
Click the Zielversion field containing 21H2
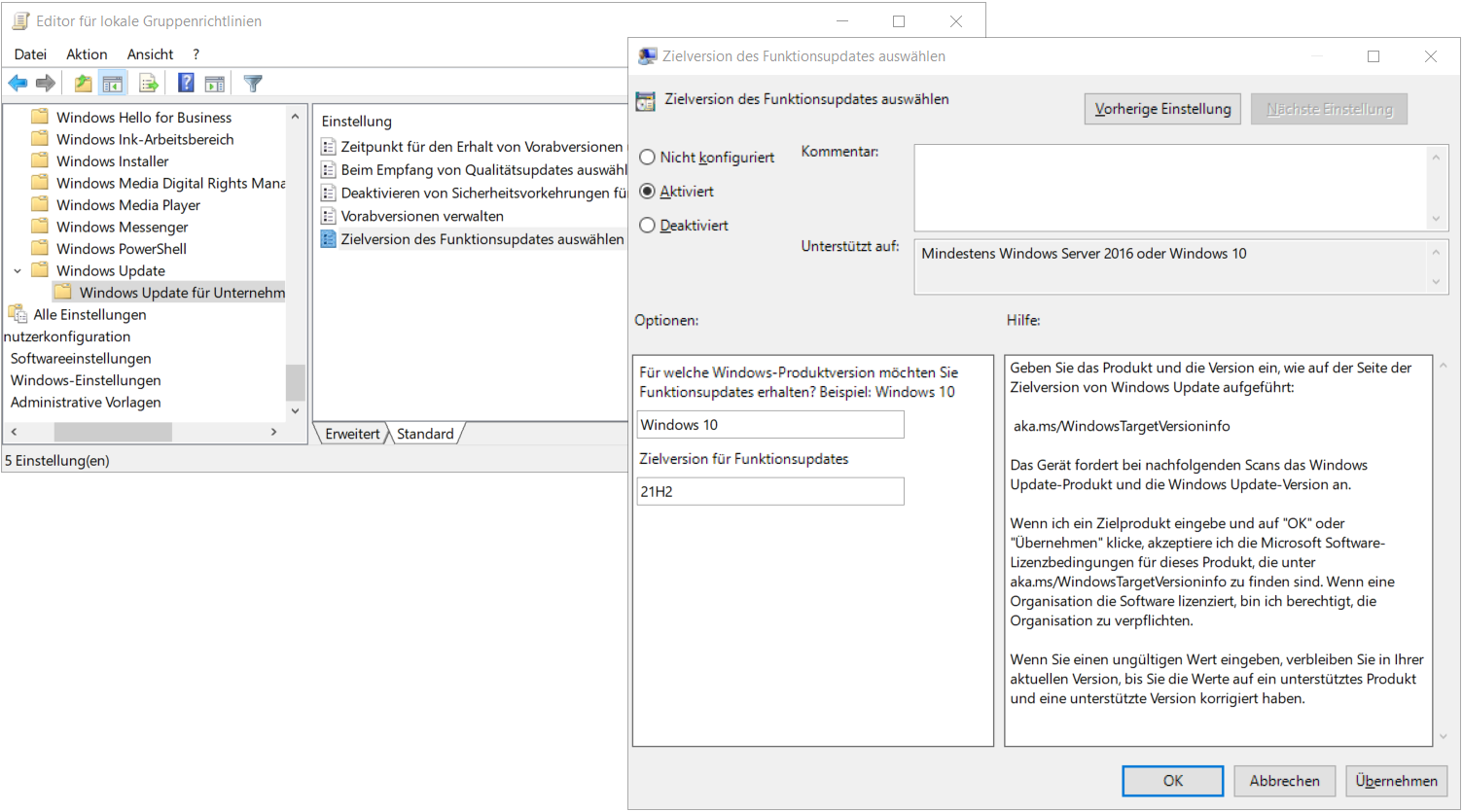[x=770, y=492]
